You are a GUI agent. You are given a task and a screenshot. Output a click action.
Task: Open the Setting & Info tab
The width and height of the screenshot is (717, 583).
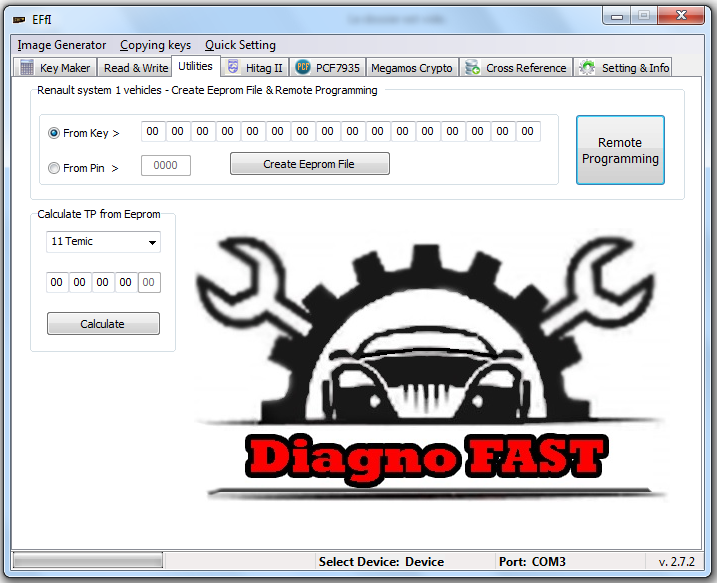pyautogui.click(x=622, y=68)
